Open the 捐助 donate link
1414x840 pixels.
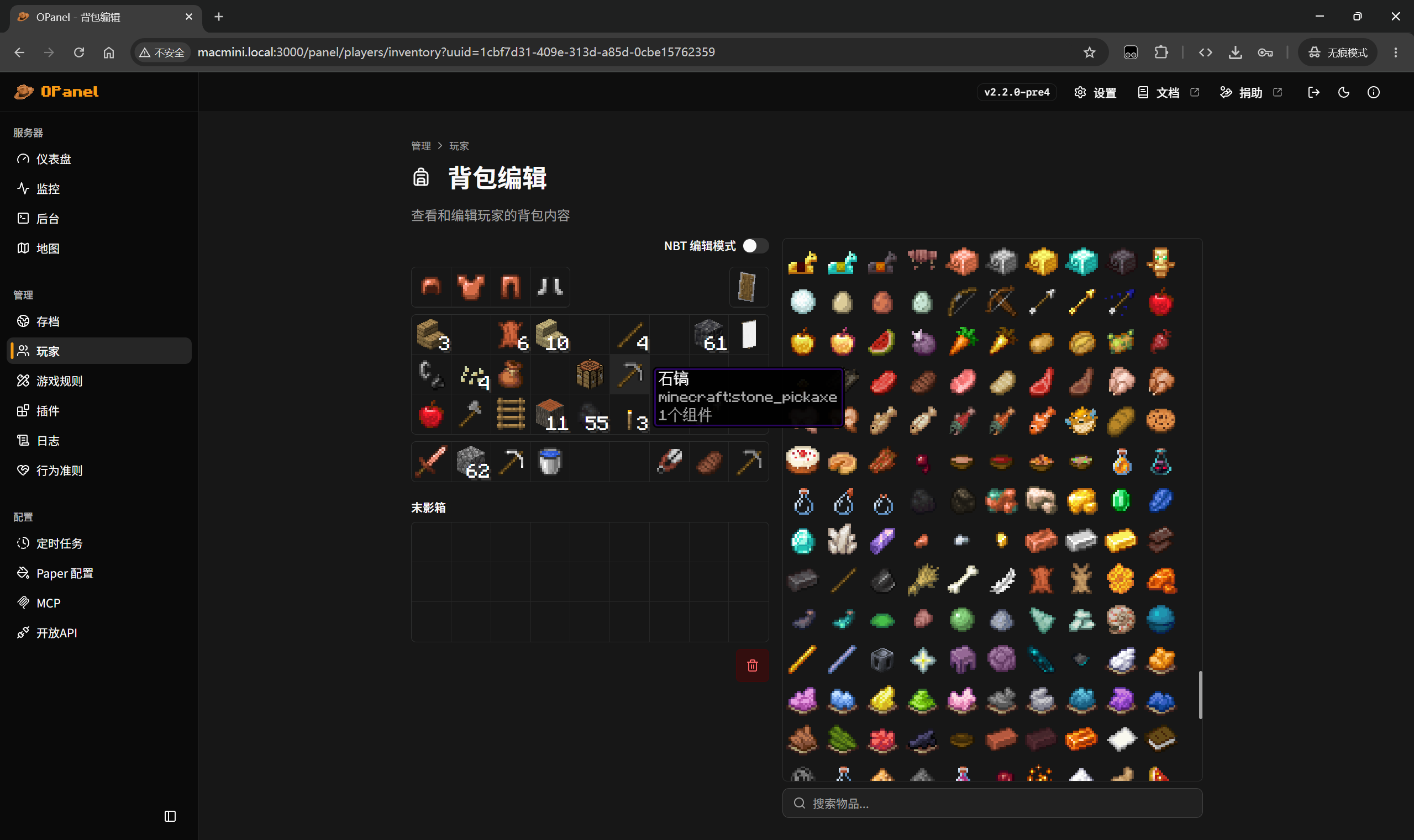click(x=1250, y=92)
